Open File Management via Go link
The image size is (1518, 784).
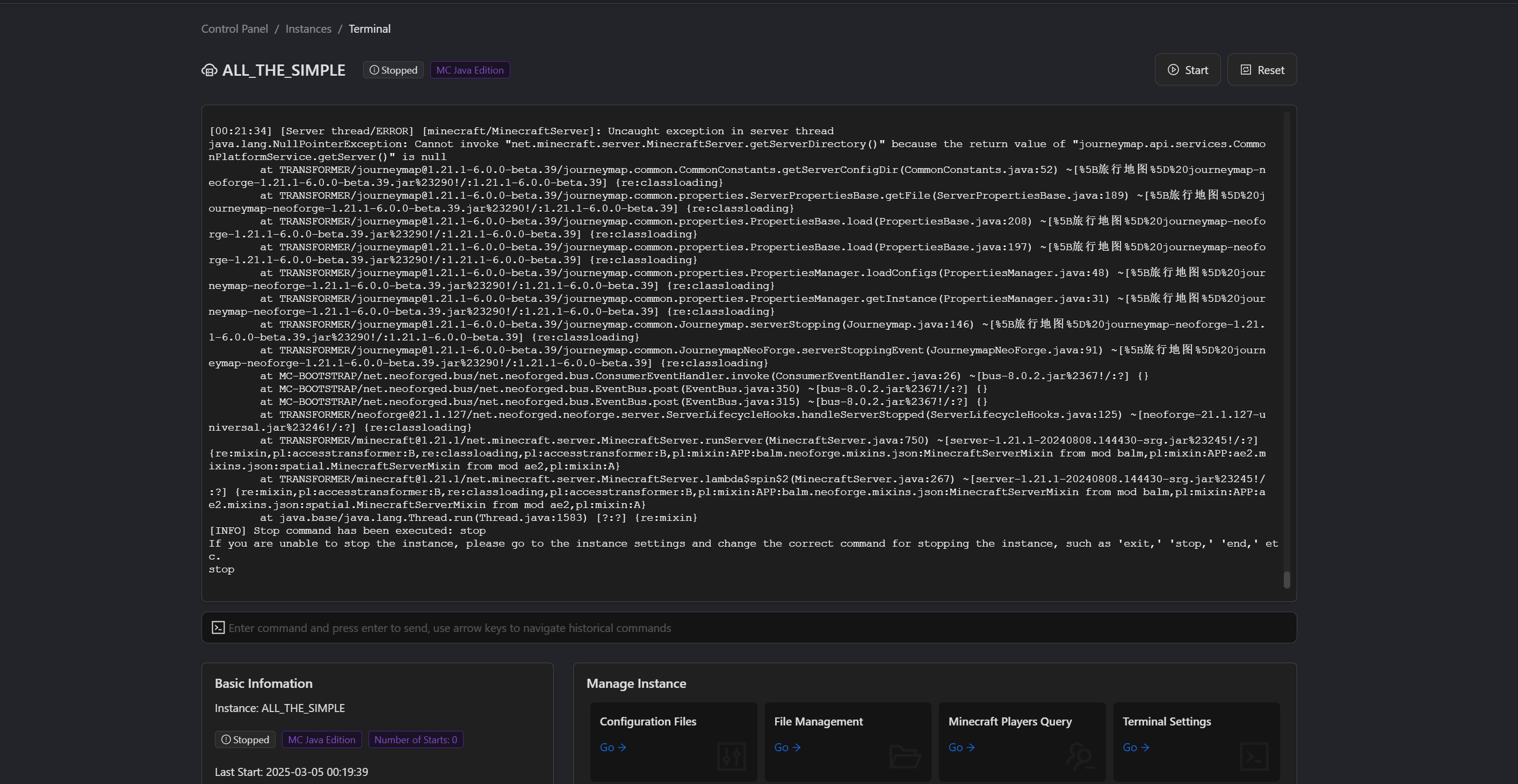click(787, 747)
